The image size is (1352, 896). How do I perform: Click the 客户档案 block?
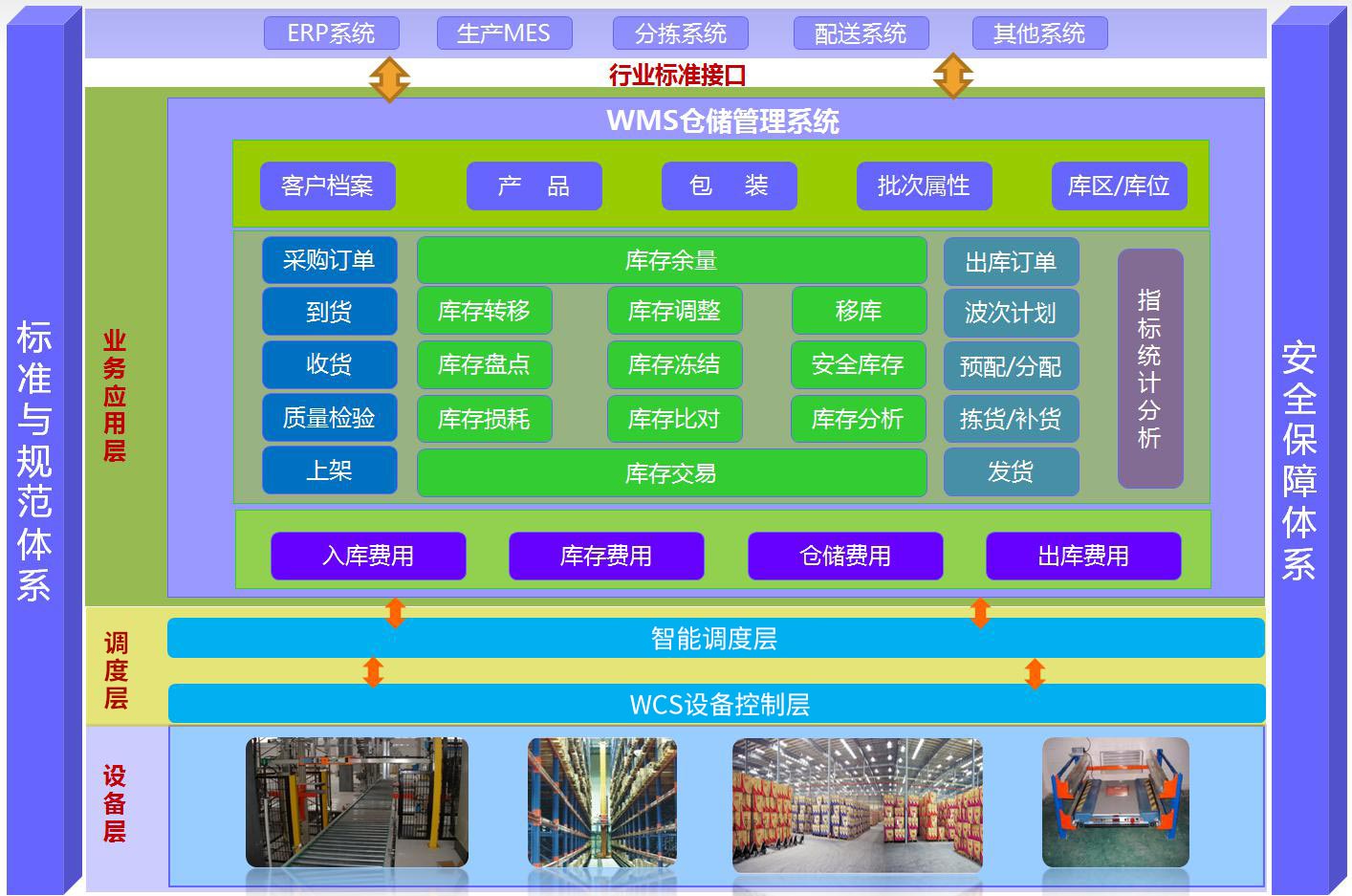pyautogui.click(x=327, y=186)
